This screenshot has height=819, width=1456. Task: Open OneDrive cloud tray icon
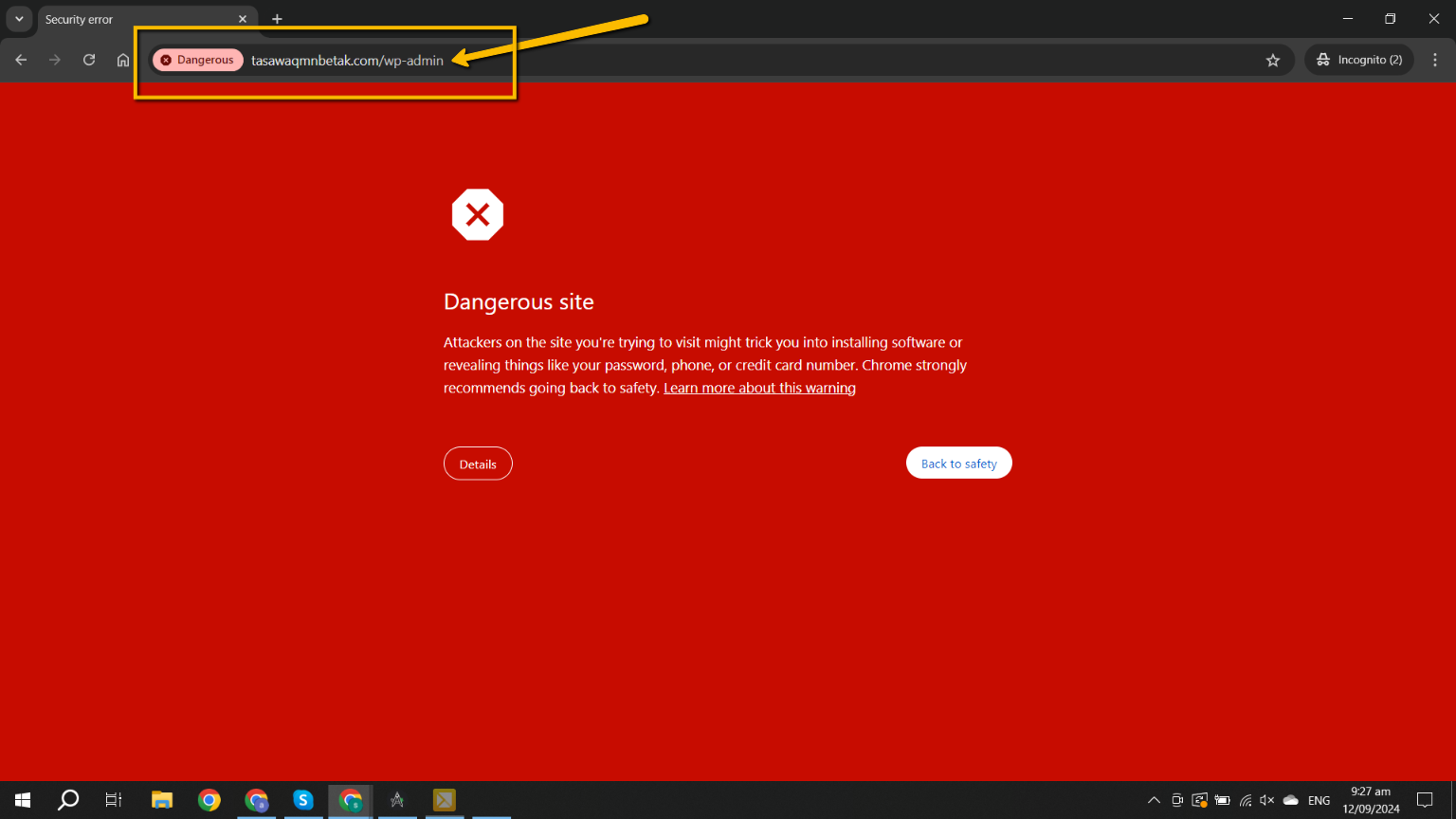(x=1290, y=800)
